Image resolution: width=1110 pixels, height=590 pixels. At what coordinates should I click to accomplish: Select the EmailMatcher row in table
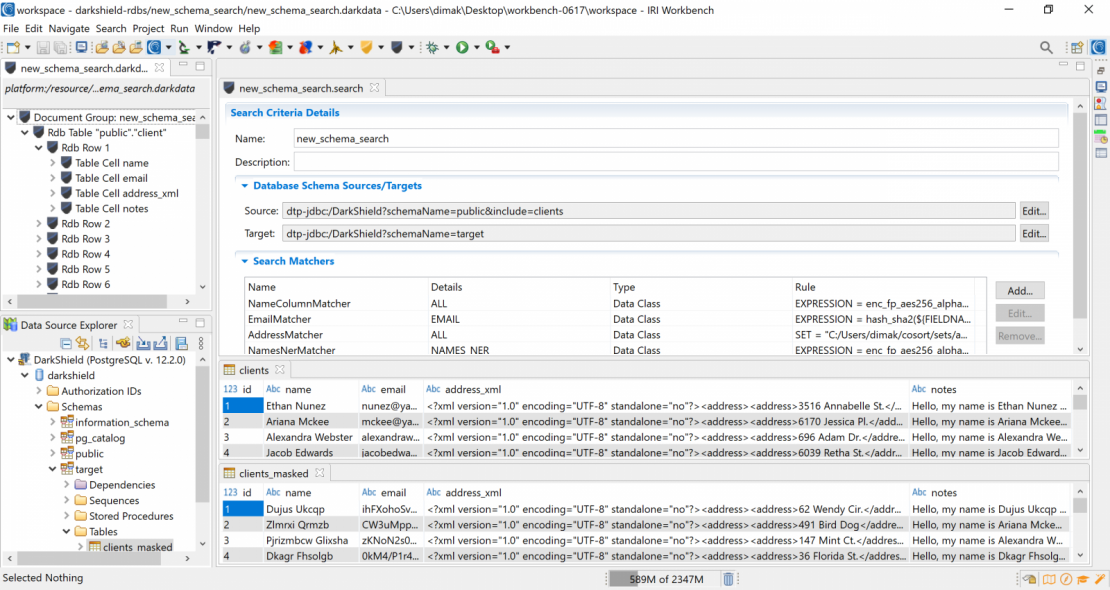coord(280,319)
